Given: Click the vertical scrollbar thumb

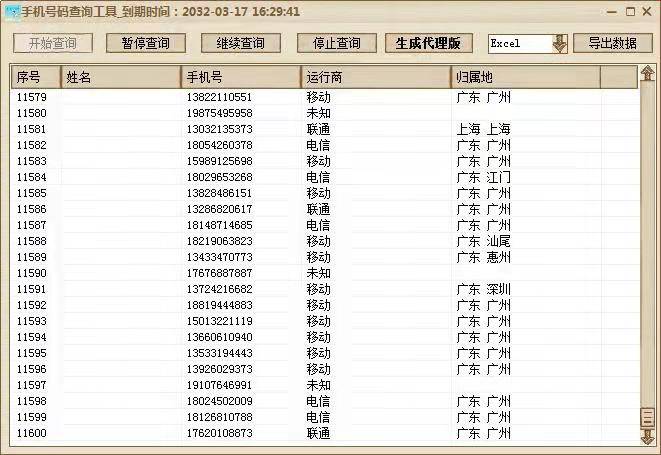Looking at the screenshot, I should tap(647, 417).
